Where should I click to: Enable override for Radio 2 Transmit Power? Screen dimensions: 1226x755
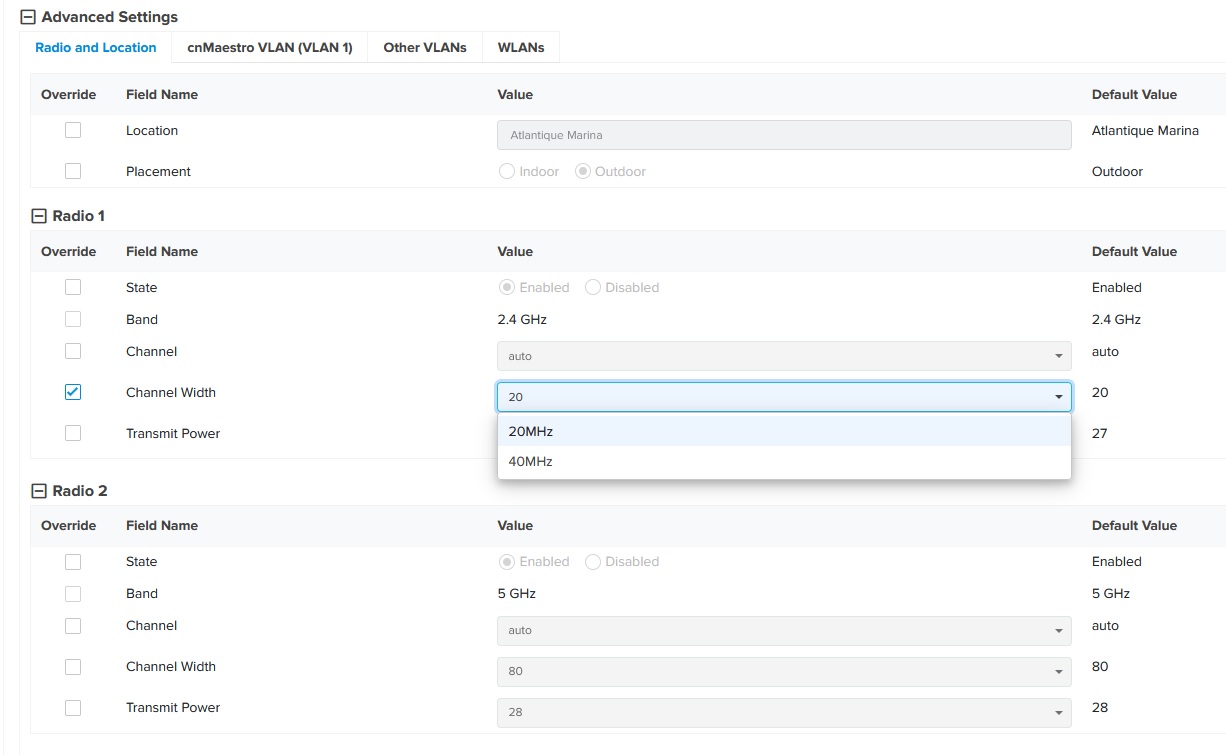73,708
